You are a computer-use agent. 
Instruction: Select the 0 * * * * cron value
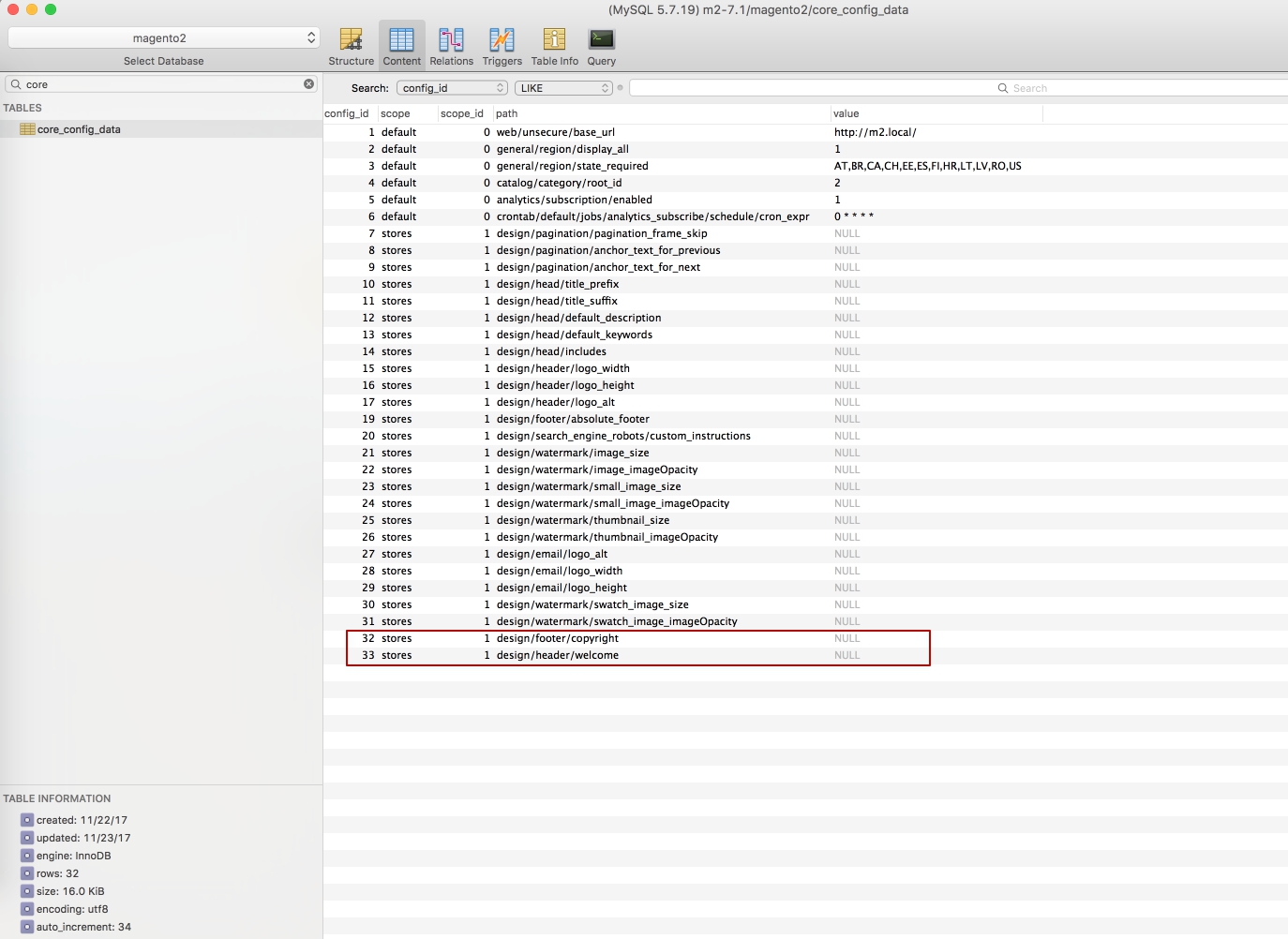click(854, 216)
